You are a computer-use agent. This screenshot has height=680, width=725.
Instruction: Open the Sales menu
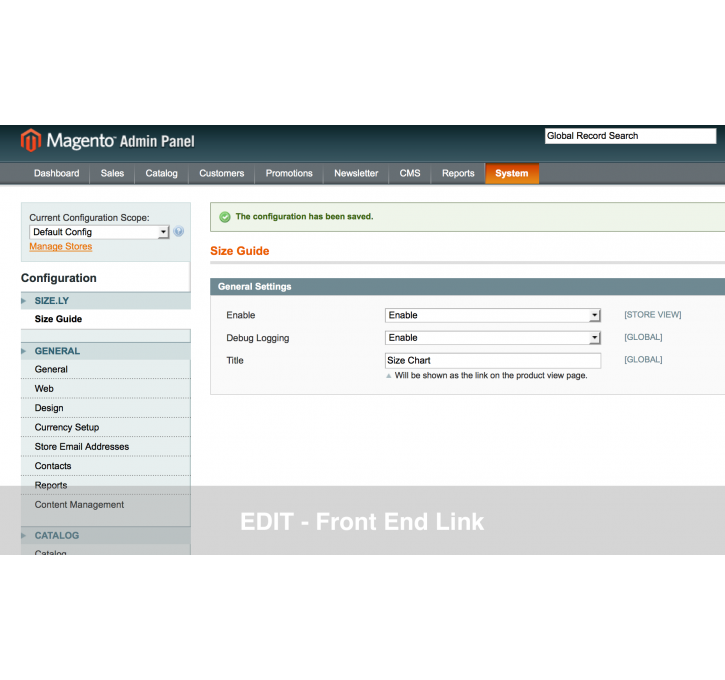(x=112, y=173)
